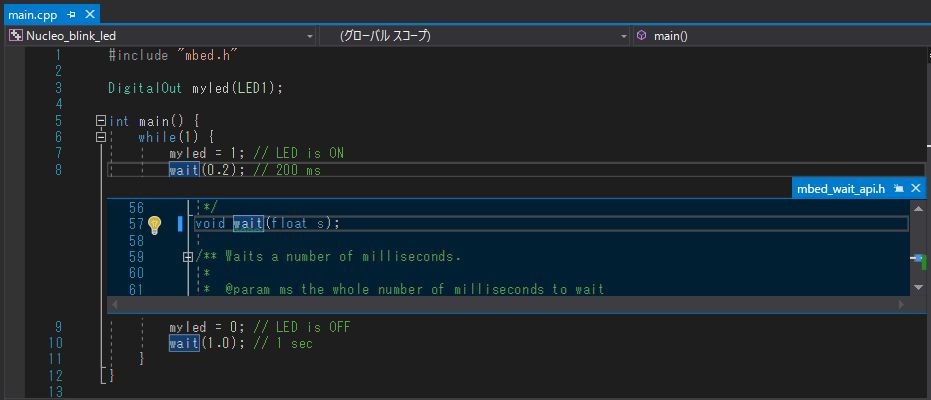Click left arrow of peek horizontal scrollbar
The height and width of the screenshot is (400, 931).
tap(115, 304)
